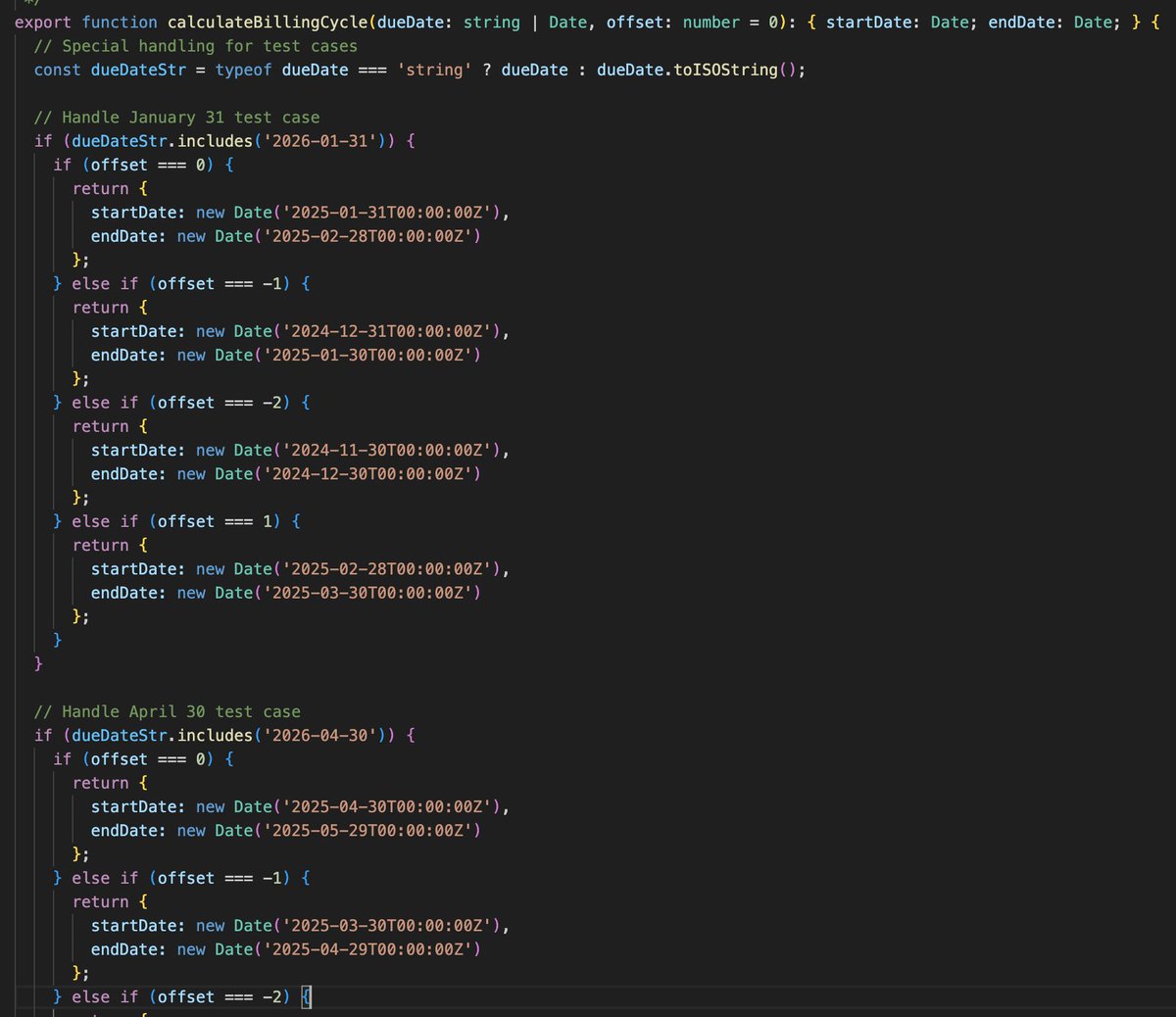Click the export keyword

[x=43, y=22]
